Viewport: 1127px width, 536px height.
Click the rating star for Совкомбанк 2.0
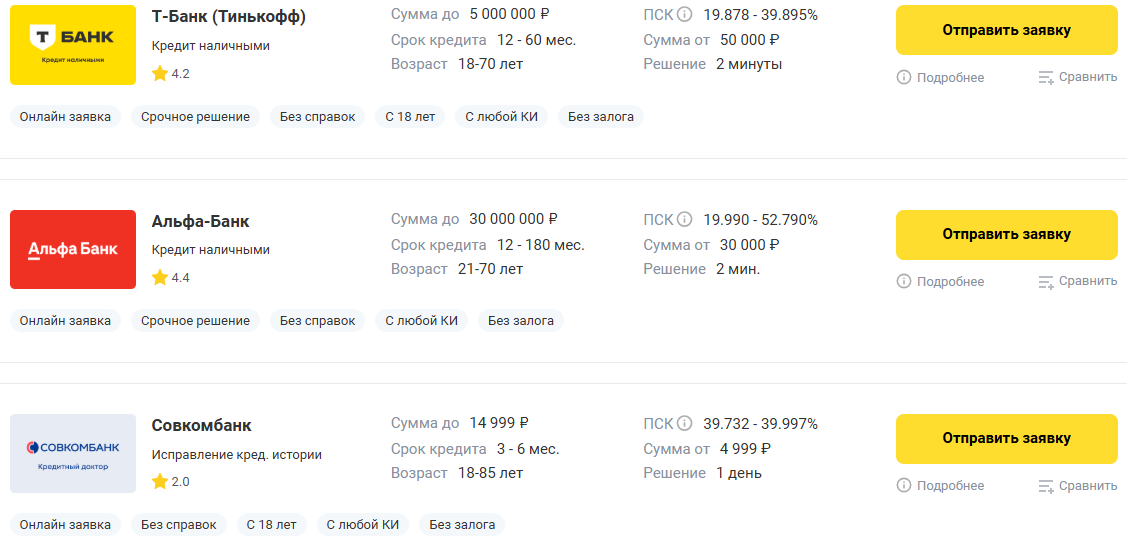(160, 481)
